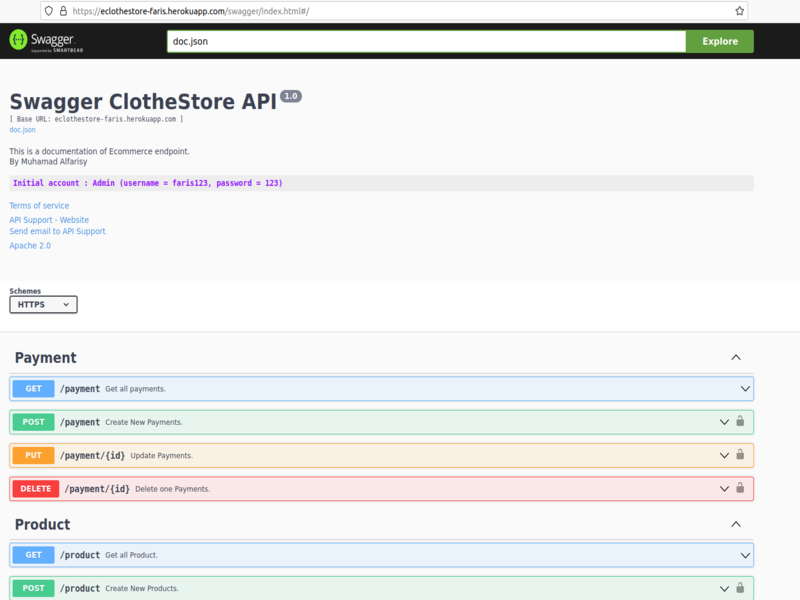Expand GET /product chevron

(x=745, y=555)
